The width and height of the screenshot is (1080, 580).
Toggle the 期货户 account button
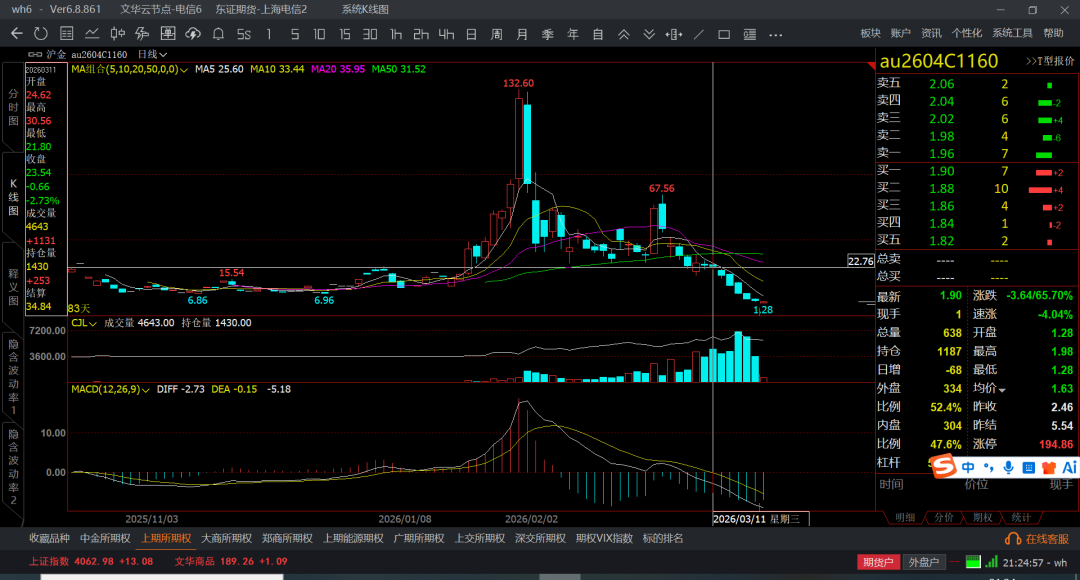pos(877,562)
